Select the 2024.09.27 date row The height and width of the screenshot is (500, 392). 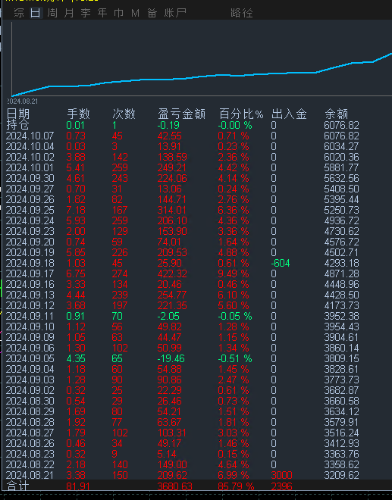click(x=30, y=189)
